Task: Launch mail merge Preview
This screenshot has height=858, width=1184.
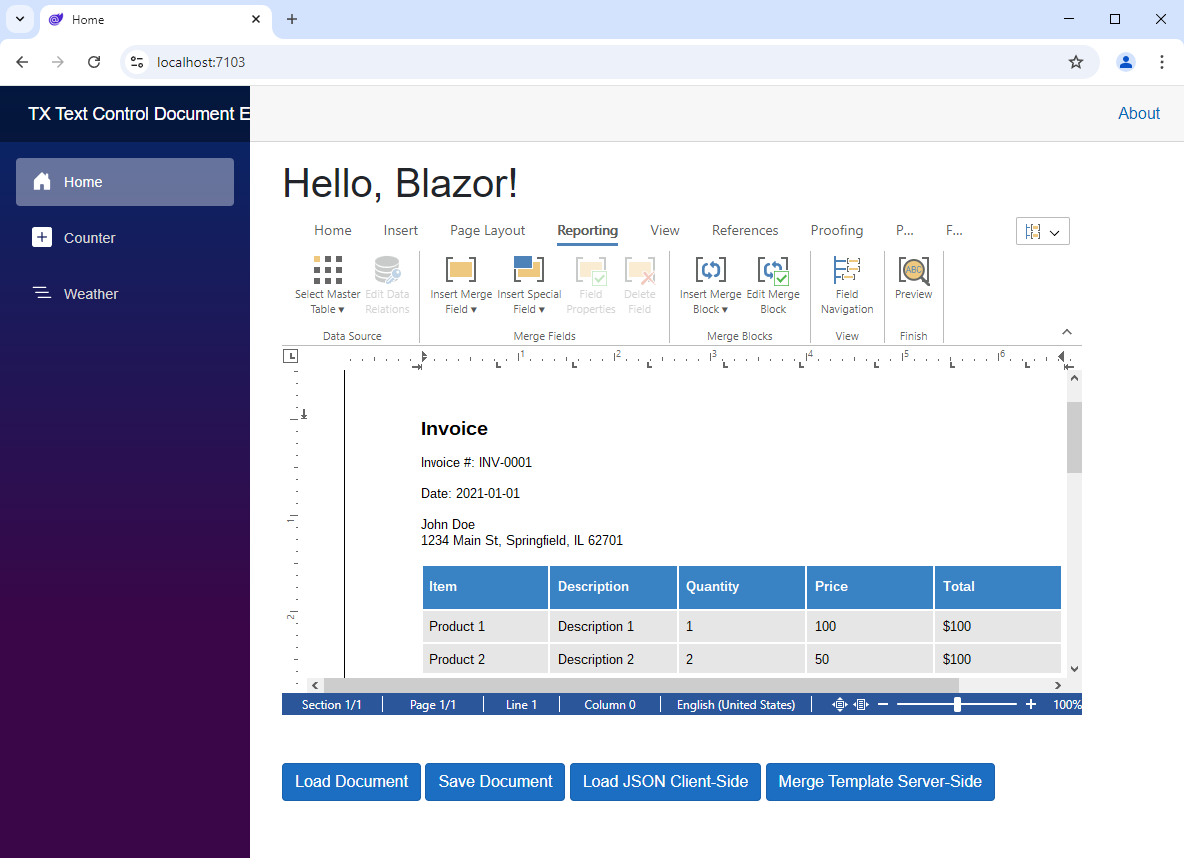Action: tap(913, 277)
